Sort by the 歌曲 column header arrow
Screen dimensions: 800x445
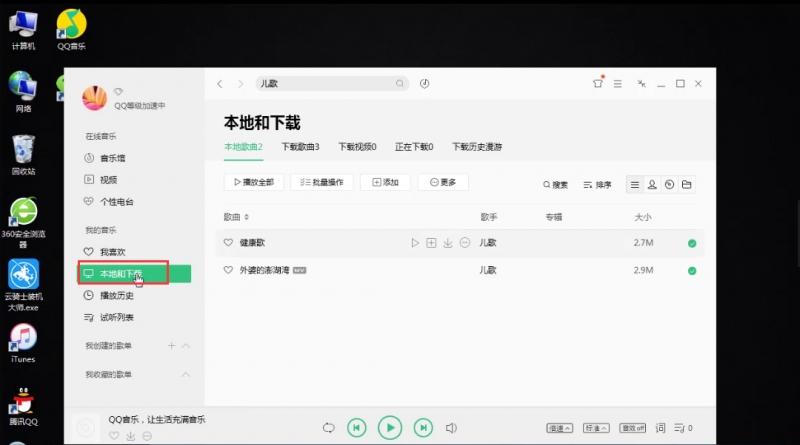point(246,217)
